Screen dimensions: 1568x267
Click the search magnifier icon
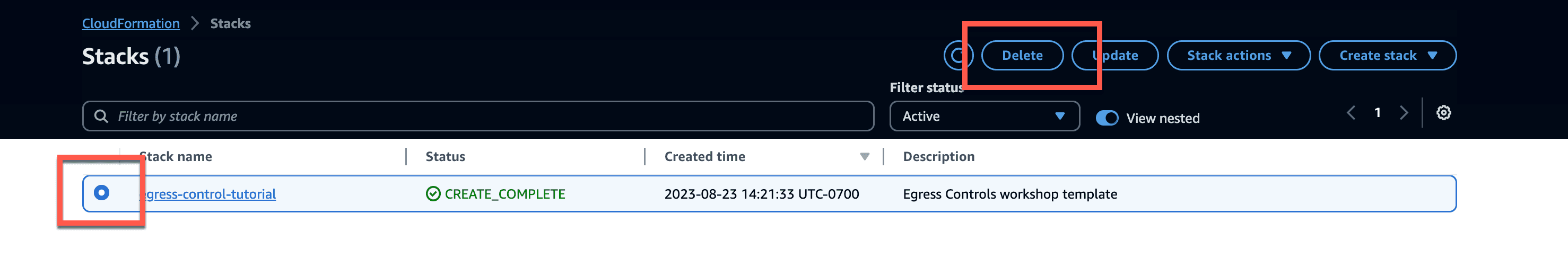(101, 116)
